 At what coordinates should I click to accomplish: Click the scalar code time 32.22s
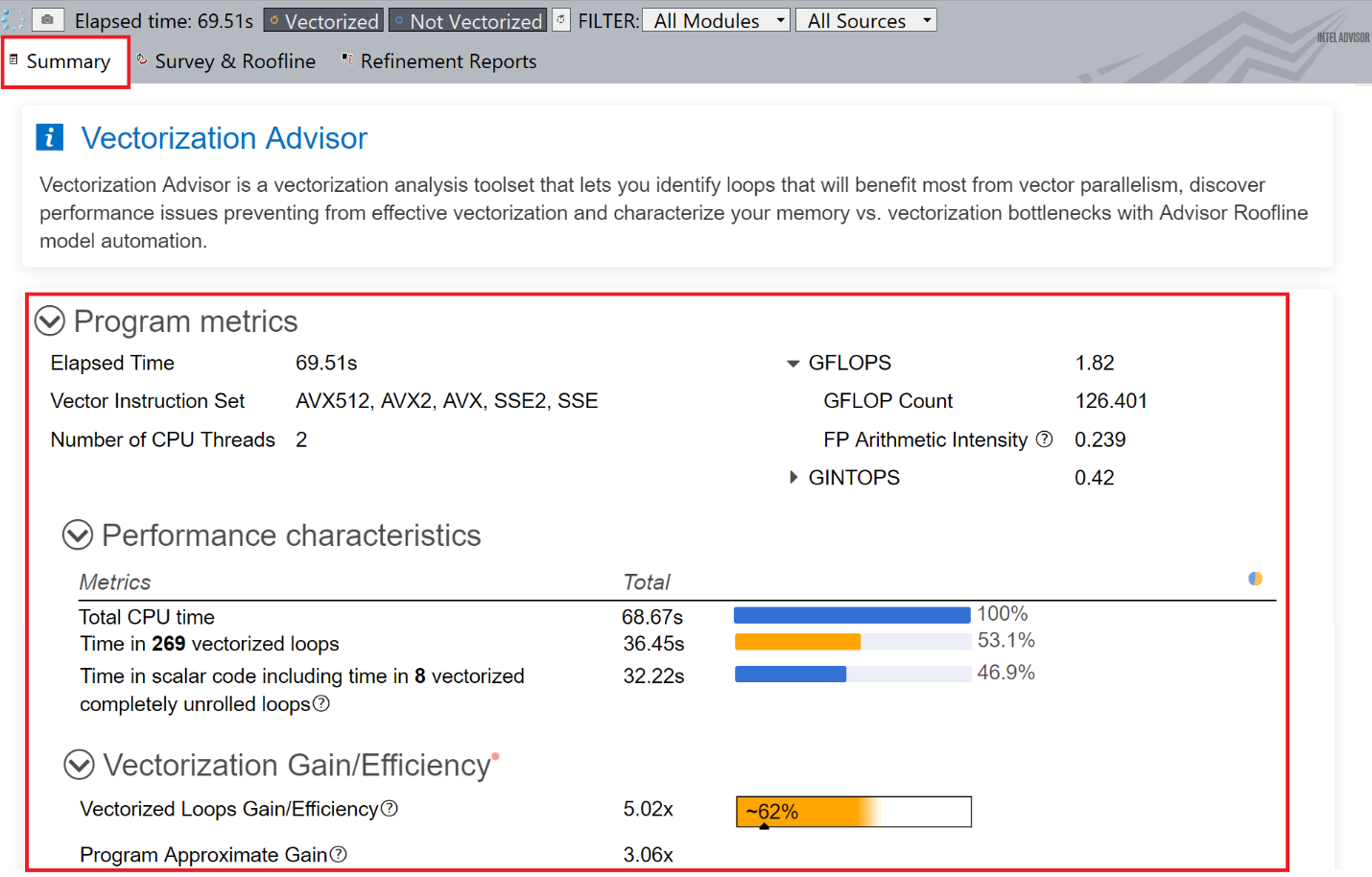coord(654,676)
